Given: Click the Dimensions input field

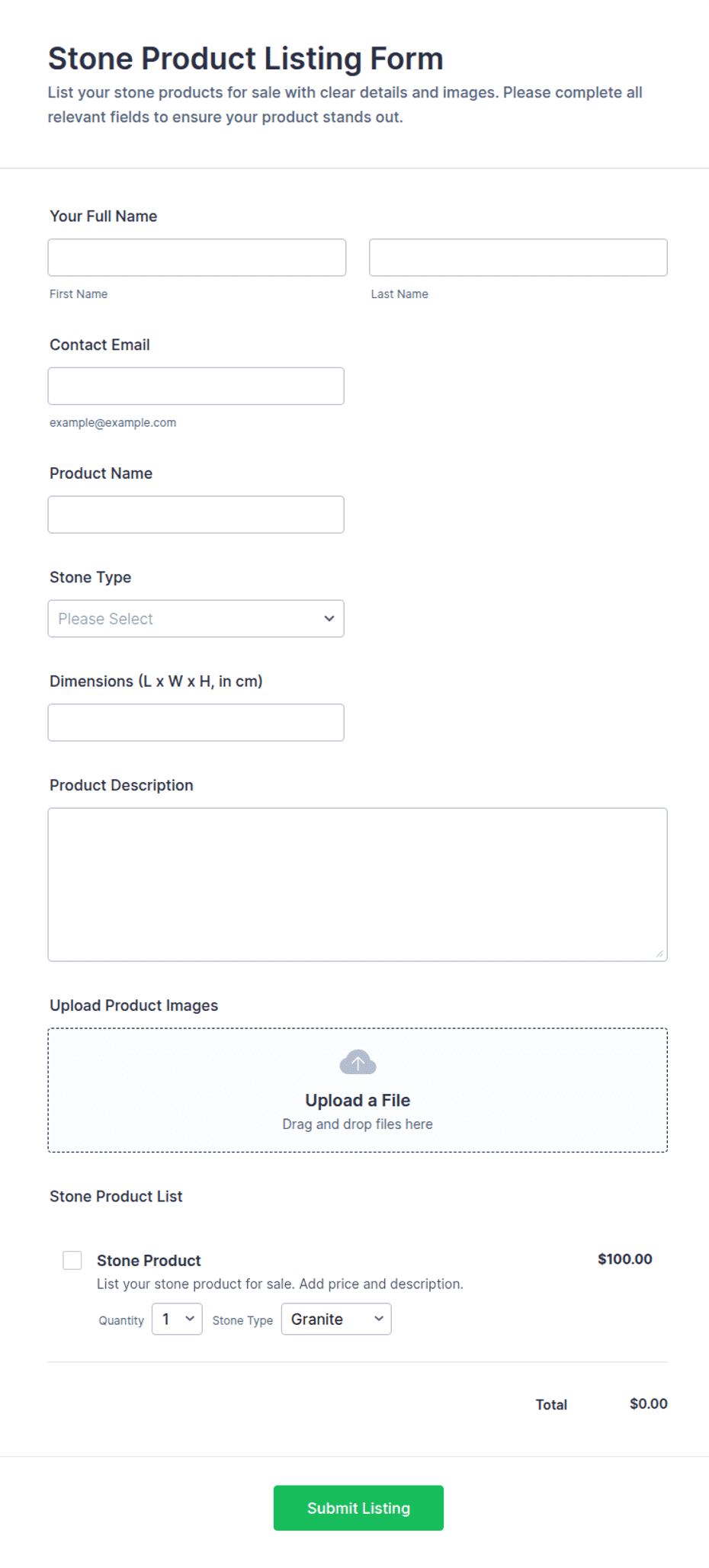Looking at the screenshot, I should click(196, 723).
